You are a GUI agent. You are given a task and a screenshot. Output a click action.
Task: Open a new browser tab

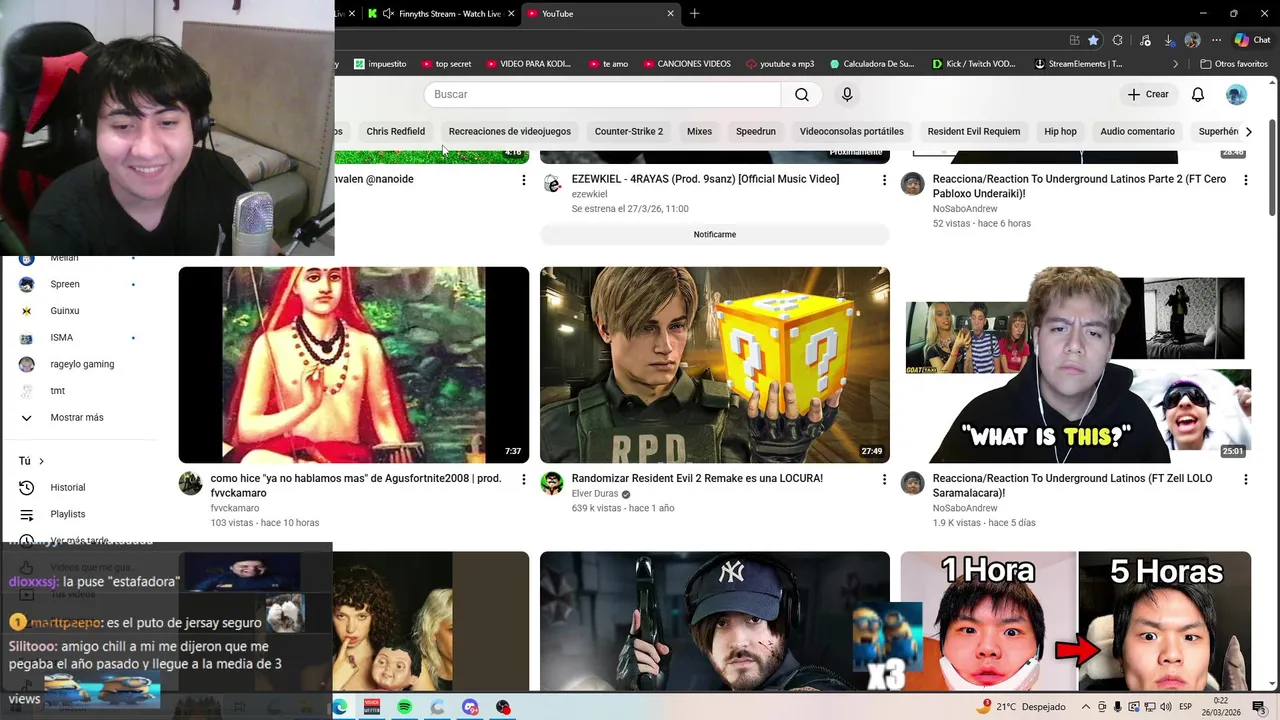(x=694, y=13)
